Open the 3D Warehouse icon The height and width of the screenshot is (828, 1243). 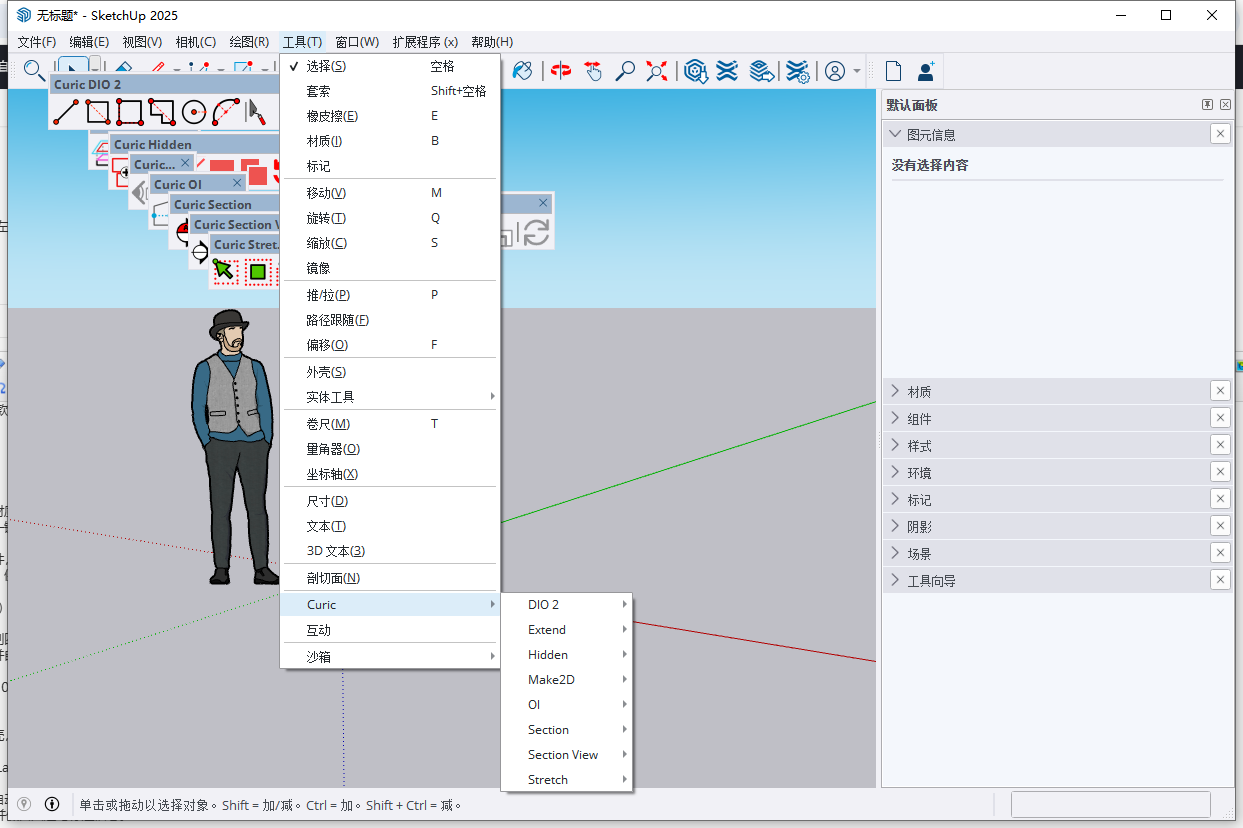696,71
